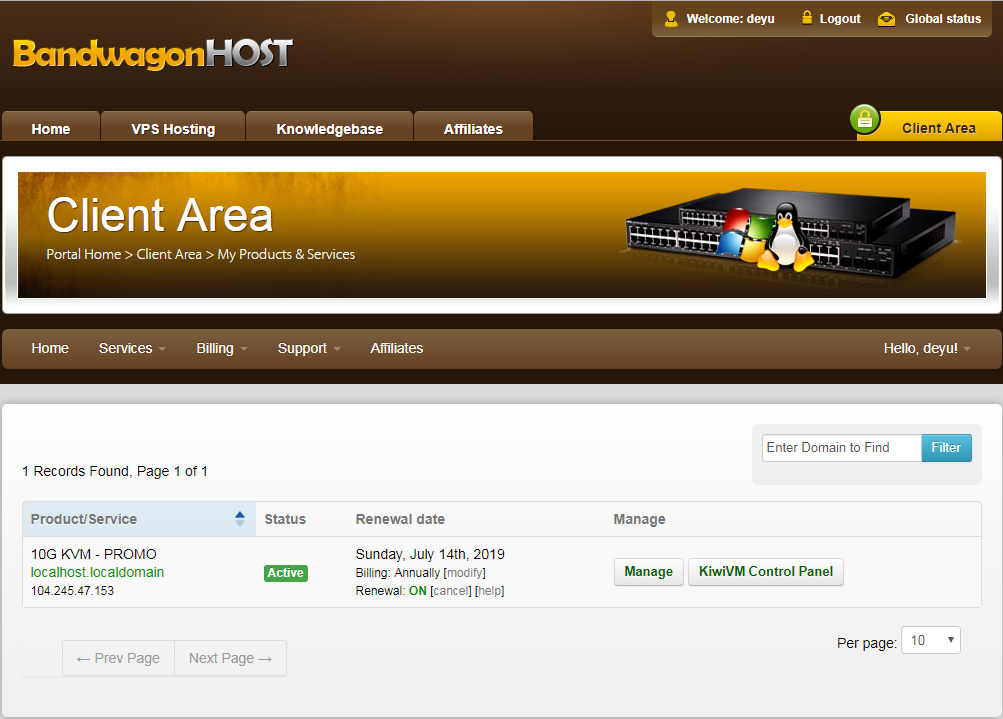Click the Manage column header

pos(639,519)
